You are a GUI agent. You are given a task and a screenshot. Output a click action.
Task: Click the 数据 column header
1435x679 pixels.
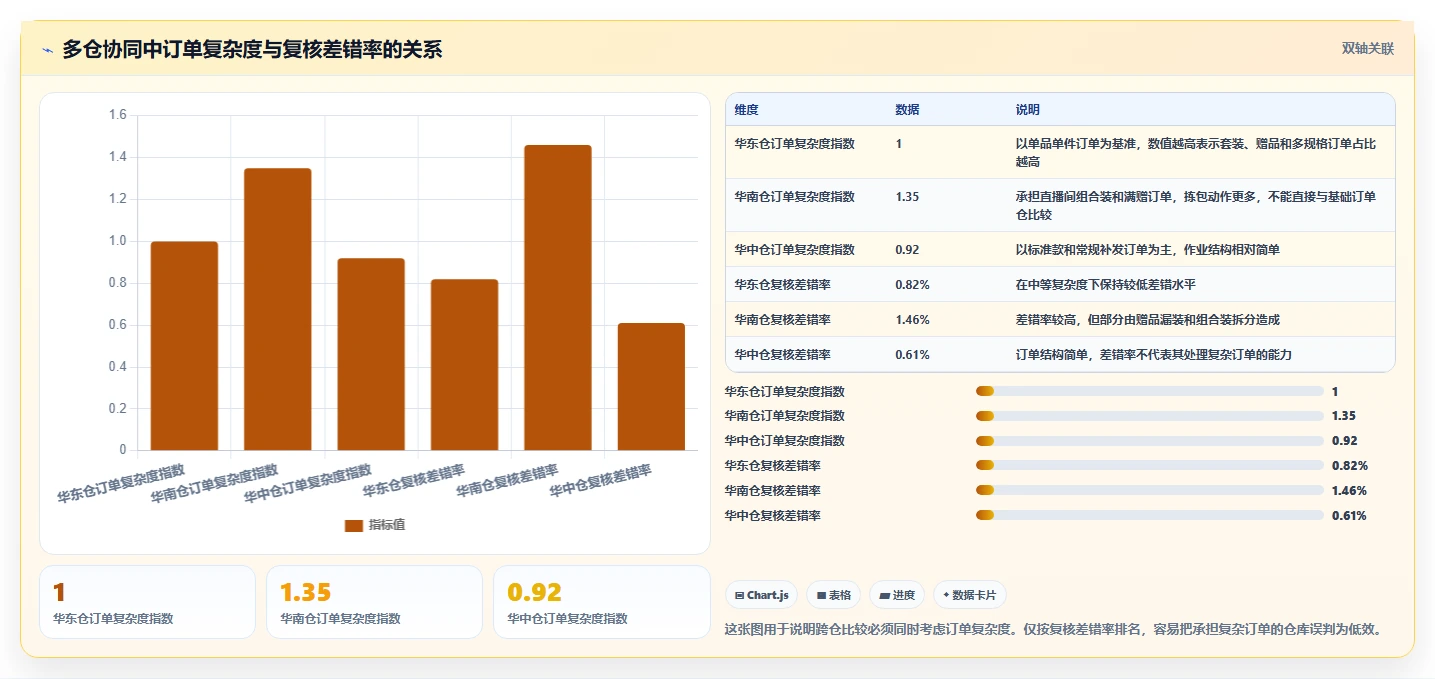(x=907, y=110)
